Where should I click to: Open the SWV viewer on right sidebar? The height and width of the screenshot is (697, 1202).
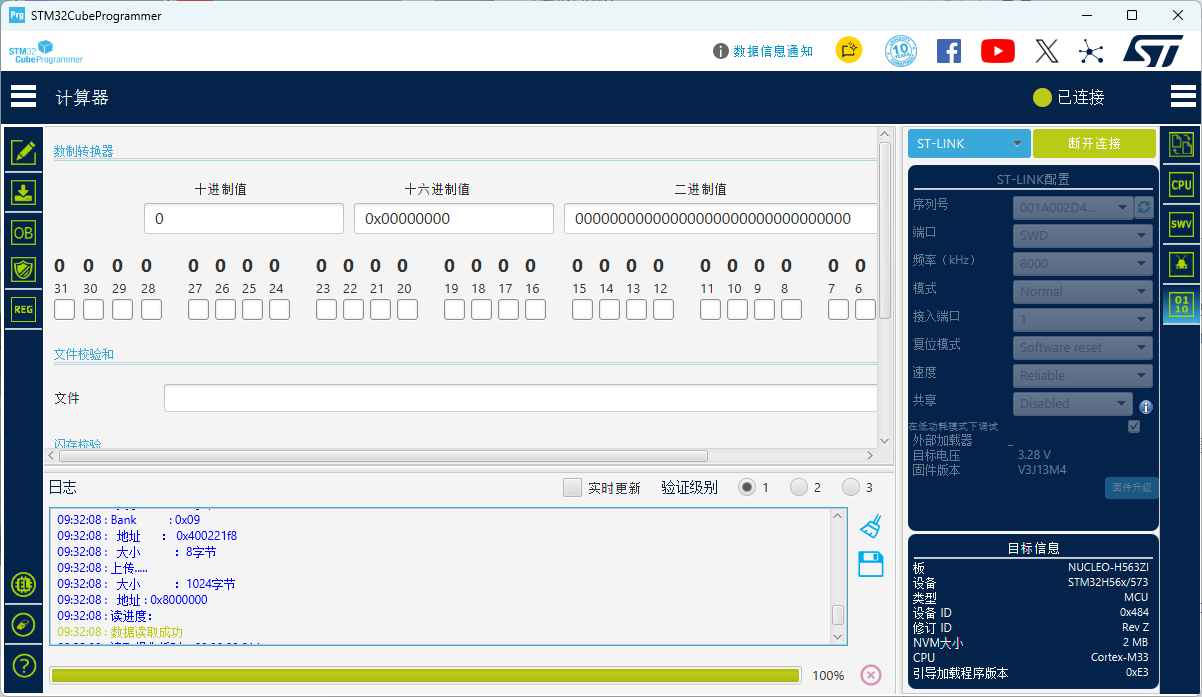point(1182,225)
